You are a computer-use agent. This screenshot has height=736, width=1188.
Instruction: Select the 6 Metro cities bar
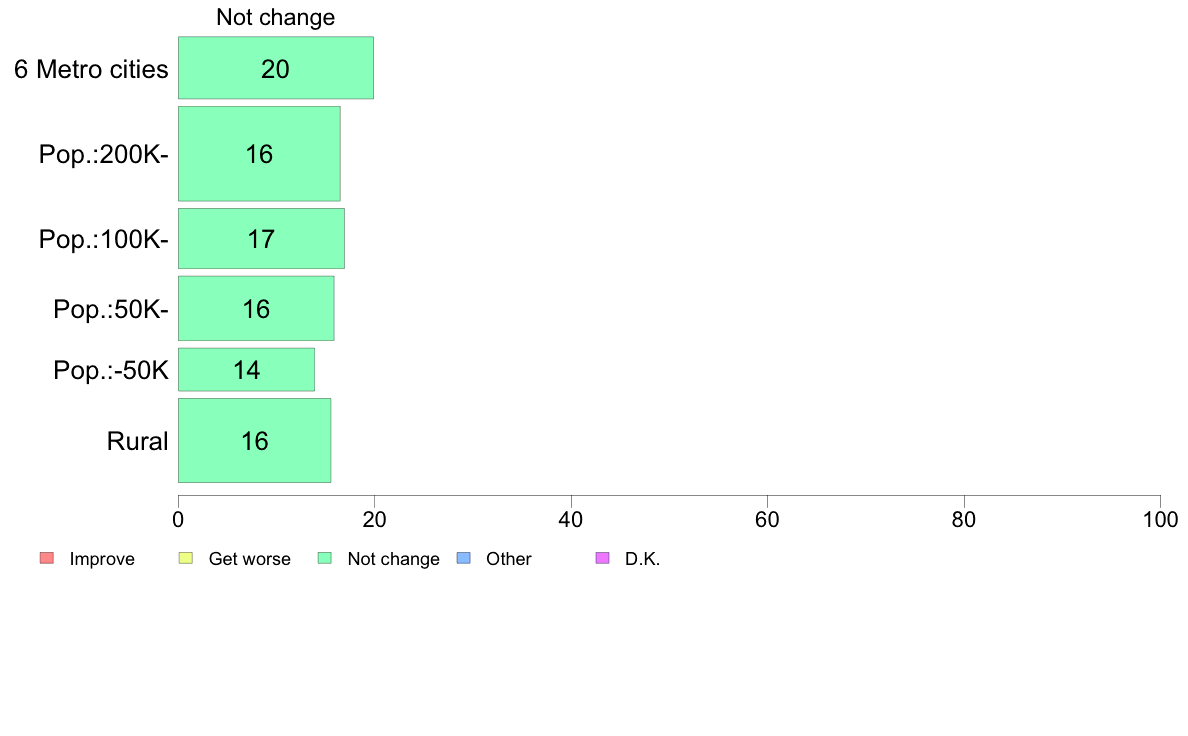pos(276,68)
